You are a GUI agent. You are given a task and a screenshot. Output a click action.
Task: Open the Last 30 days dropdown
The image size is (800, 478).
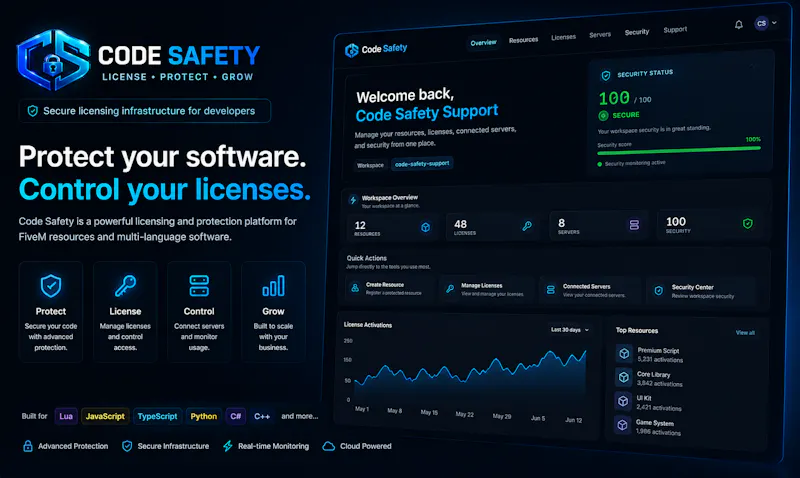point(569,330)
